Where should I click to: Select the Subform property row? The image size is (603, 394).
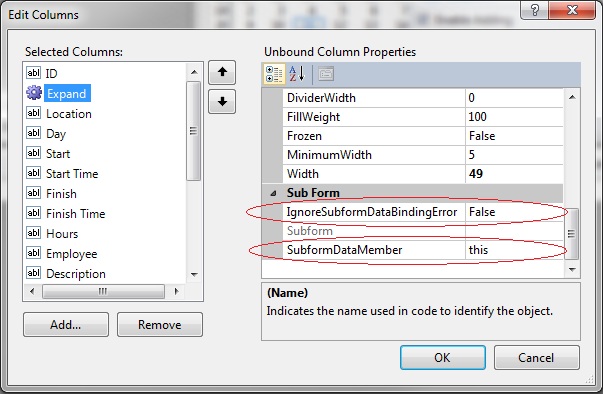click(422, 231)
